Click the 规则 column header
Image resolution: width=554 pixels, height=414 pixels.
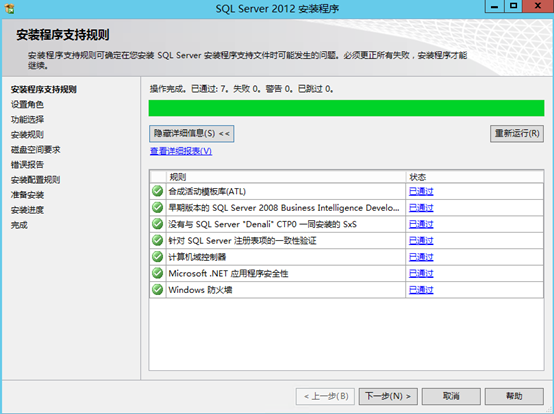click(286, 177)
